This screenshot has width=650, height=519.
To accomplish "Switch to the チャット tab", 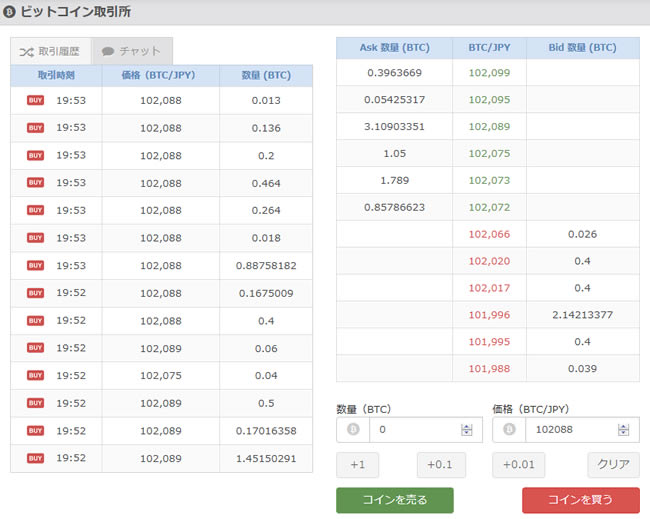I will coord(132,51).
